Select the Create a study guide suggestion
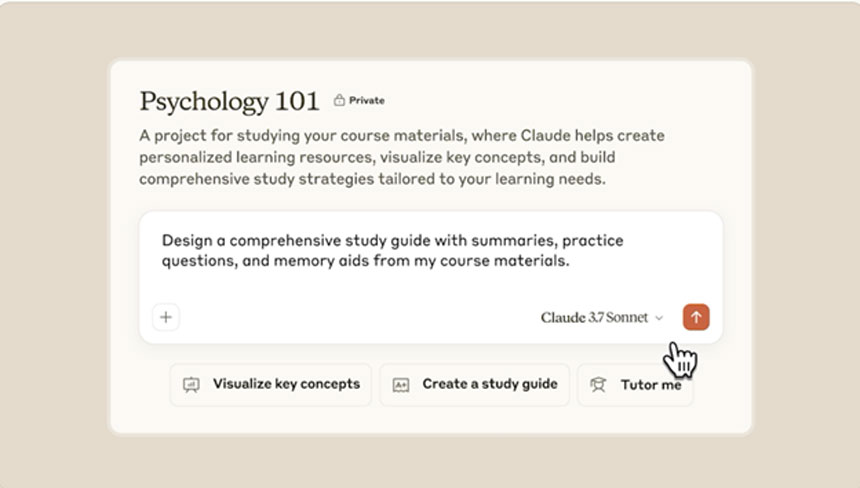Viewport: 860px width, 488px height. (x=475, y=385)
